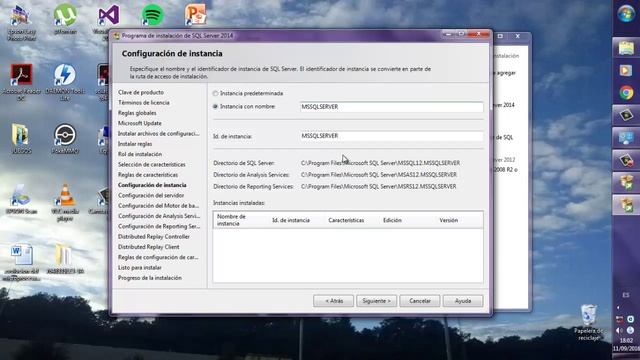Select Instancia con nombre radio button
Image resolution: width=640 pixels, height=360 pixels.
215,107
